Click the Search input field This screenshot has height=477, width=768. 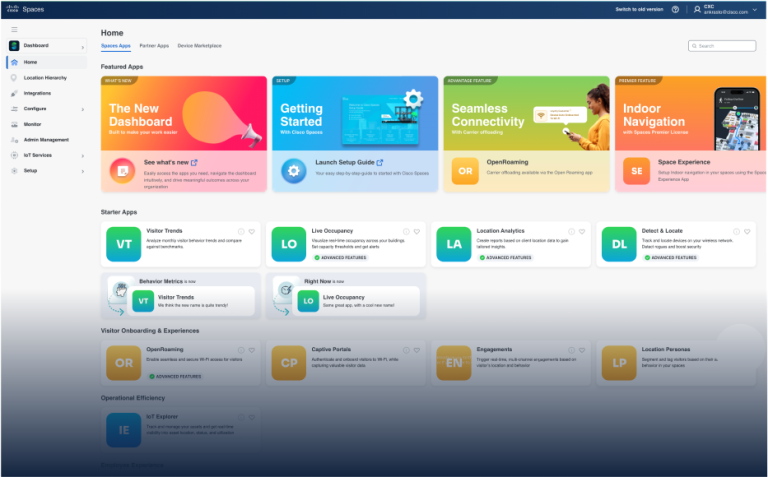point(722,46)
